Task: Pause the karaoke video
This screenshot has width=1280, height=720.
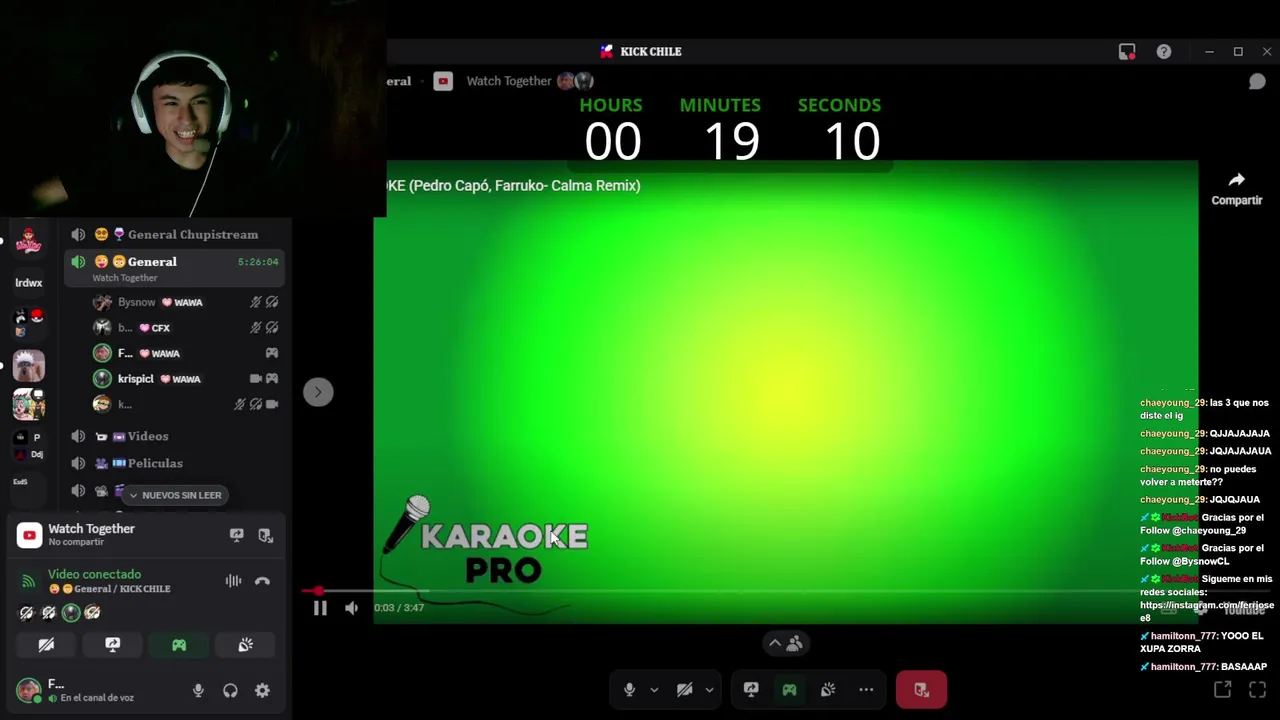Action: click(320, 608)
